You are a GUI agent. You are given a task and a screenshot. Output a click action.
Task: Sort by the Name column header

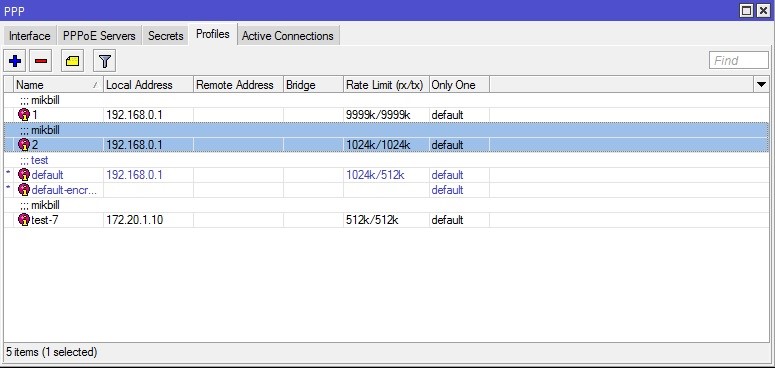[58, 85]
